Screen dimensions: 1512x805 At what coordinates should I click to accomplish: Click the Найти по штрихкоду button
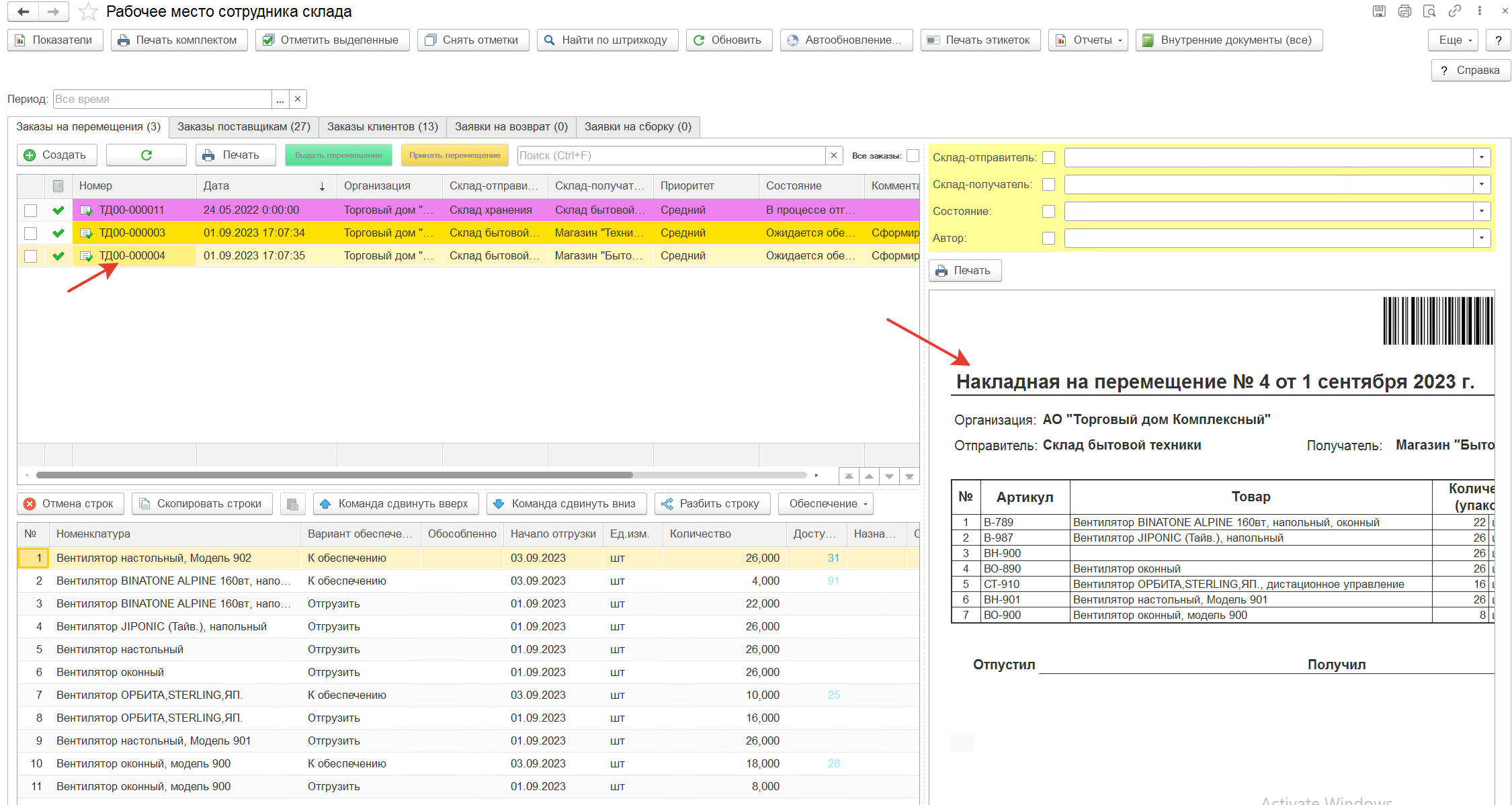coord(607,40)
